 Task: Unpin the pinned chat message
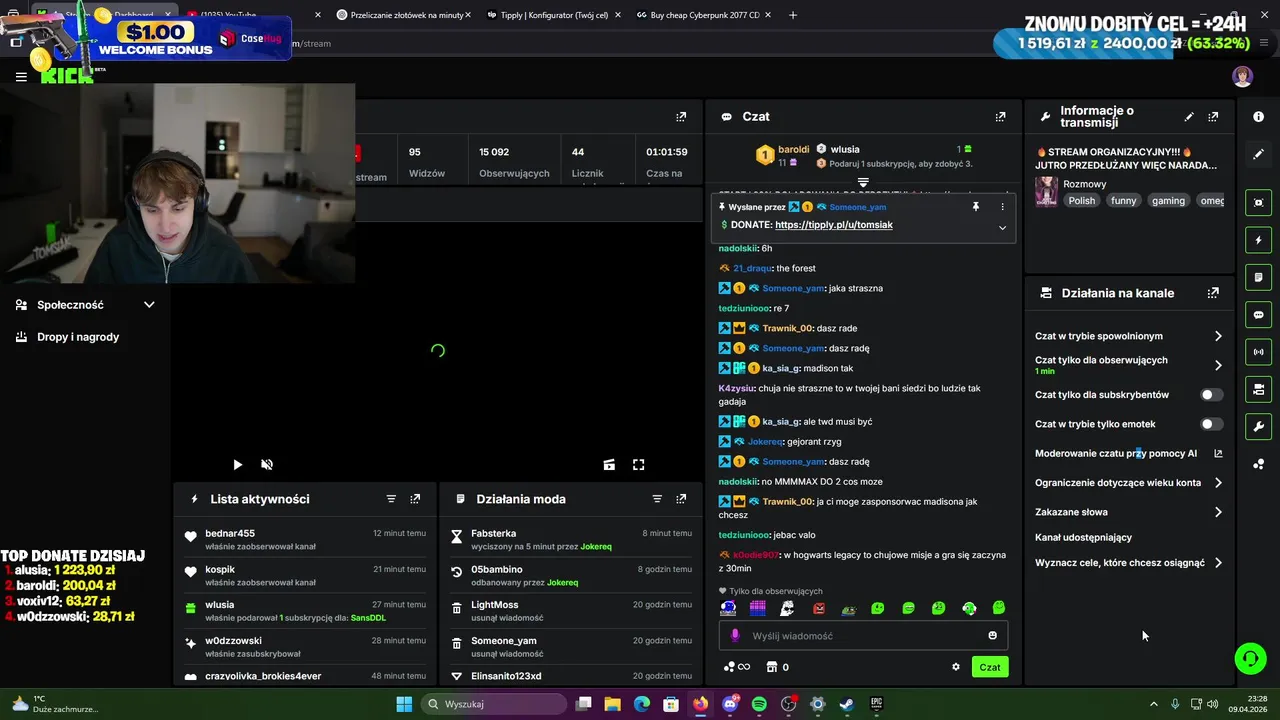pos(975,207)
